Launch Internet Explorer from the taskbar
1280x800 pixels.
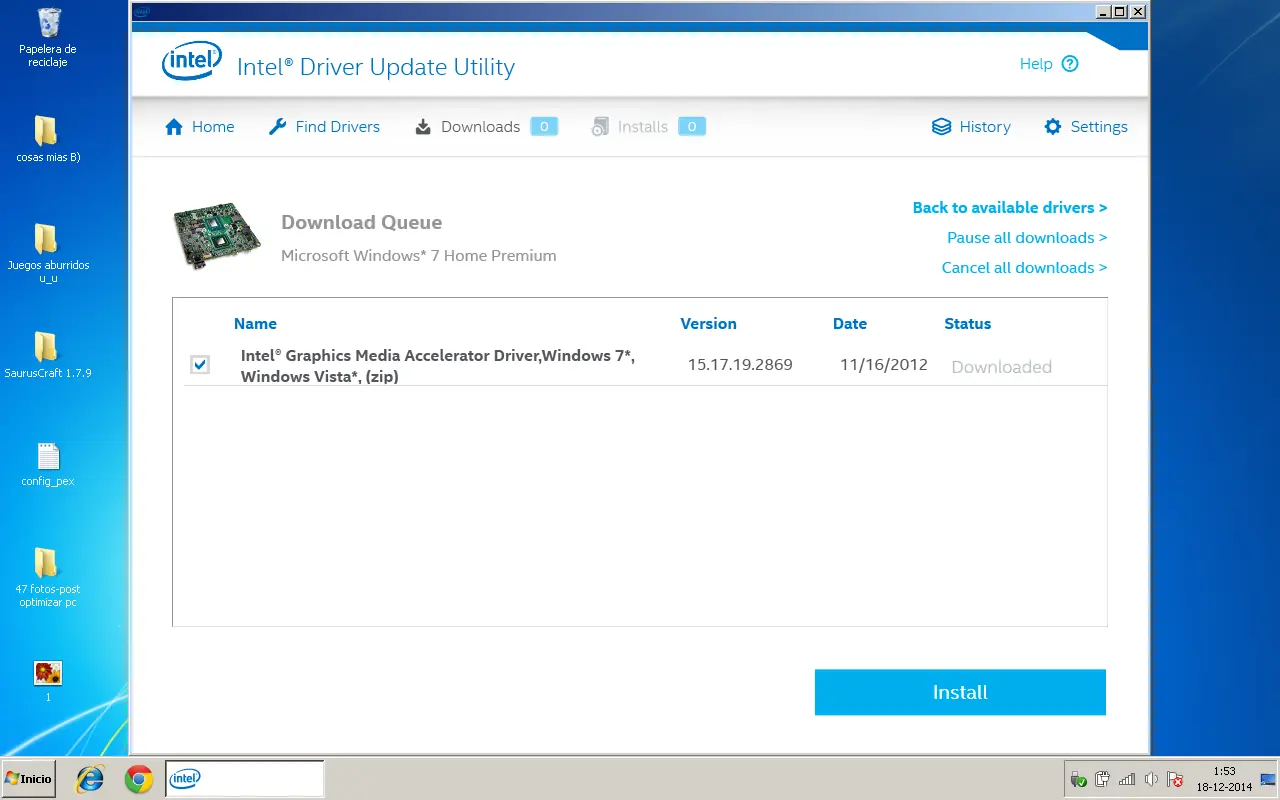click(91, 779)
